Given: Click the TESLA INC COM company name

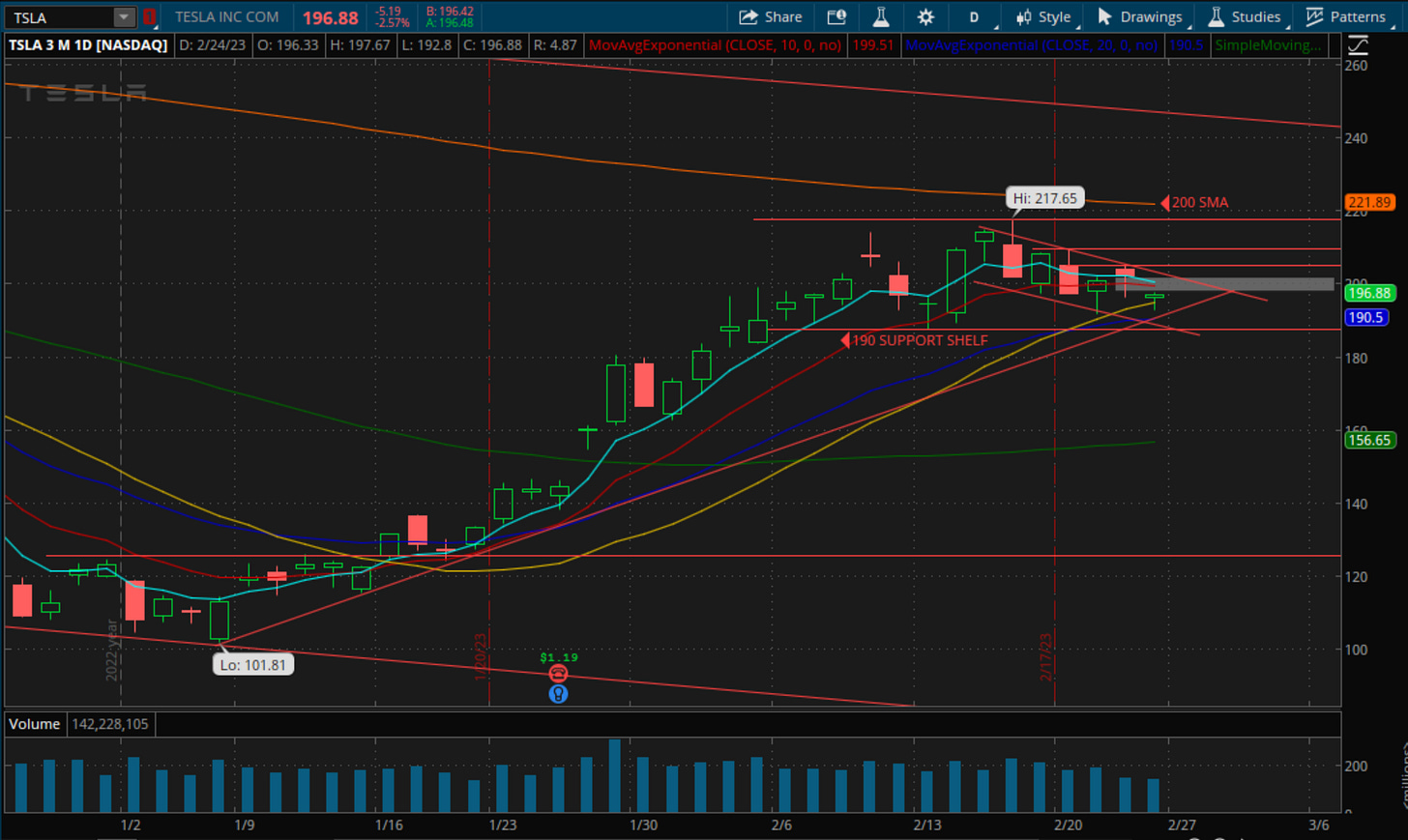Looking at the screenshot, I should pos(227,17).
